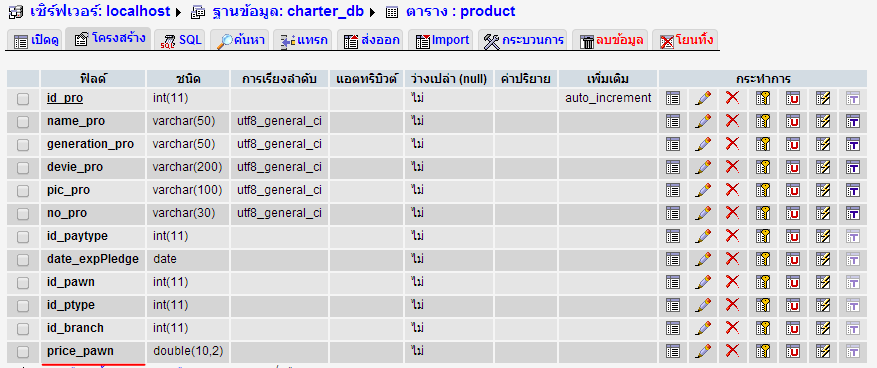Open the Import tab
The image size is (877, 368).
pyautogui.click(x=442, y=40)
